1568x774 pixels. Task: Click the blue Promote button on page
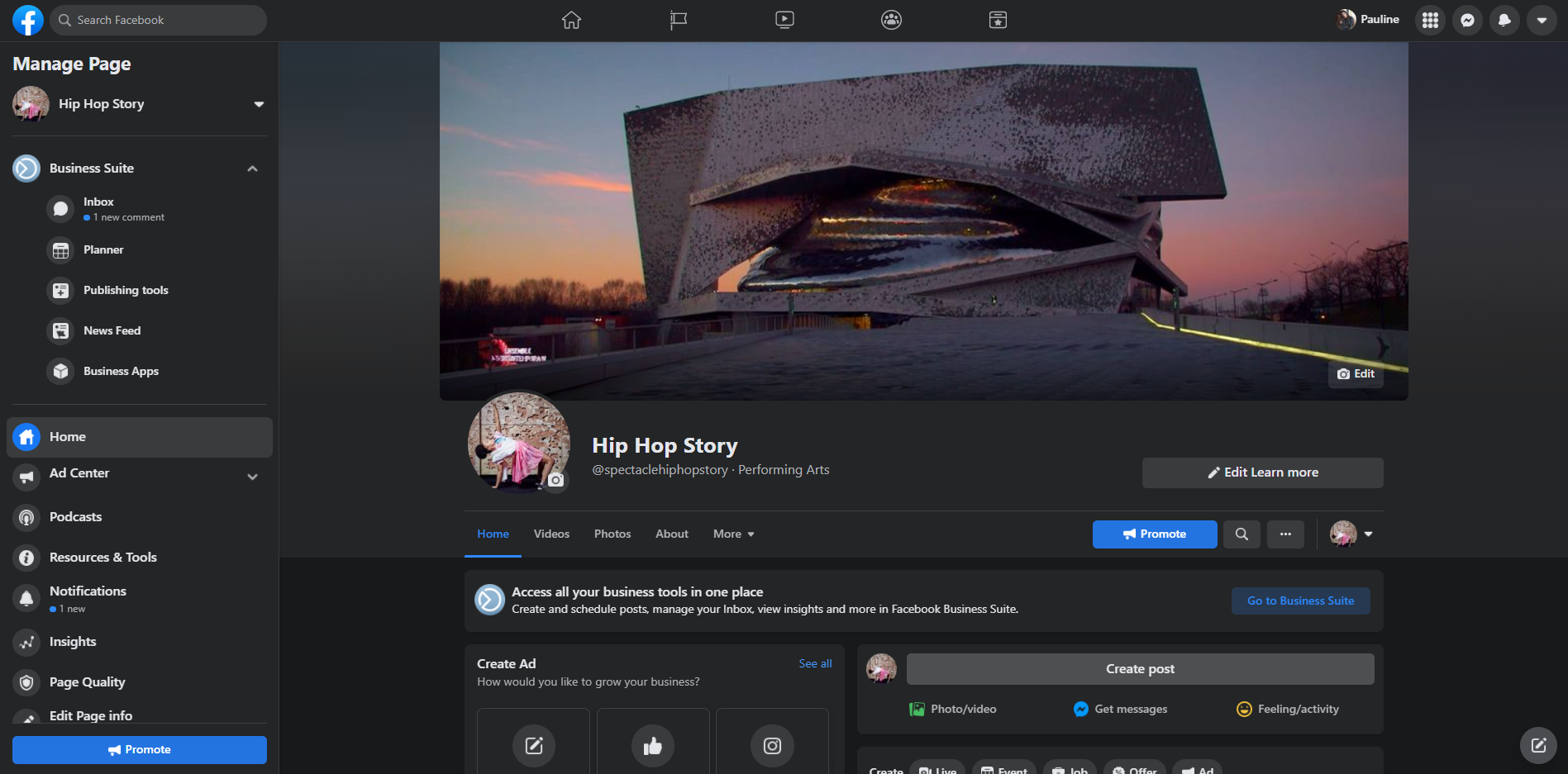click(1155, 534)
